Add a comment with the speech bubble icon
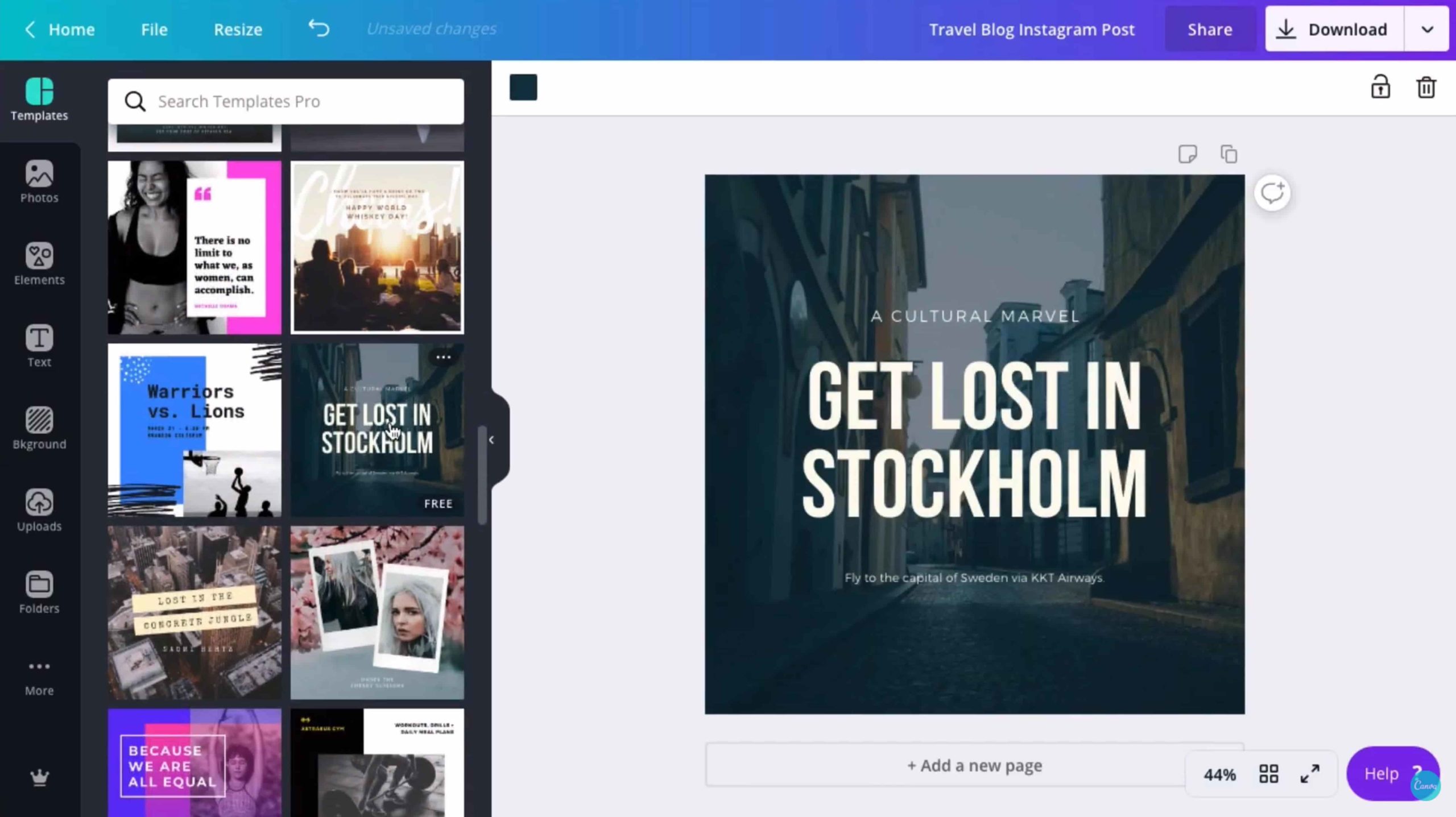Screen dimensions: 1456x817 tap(1272, 193)
